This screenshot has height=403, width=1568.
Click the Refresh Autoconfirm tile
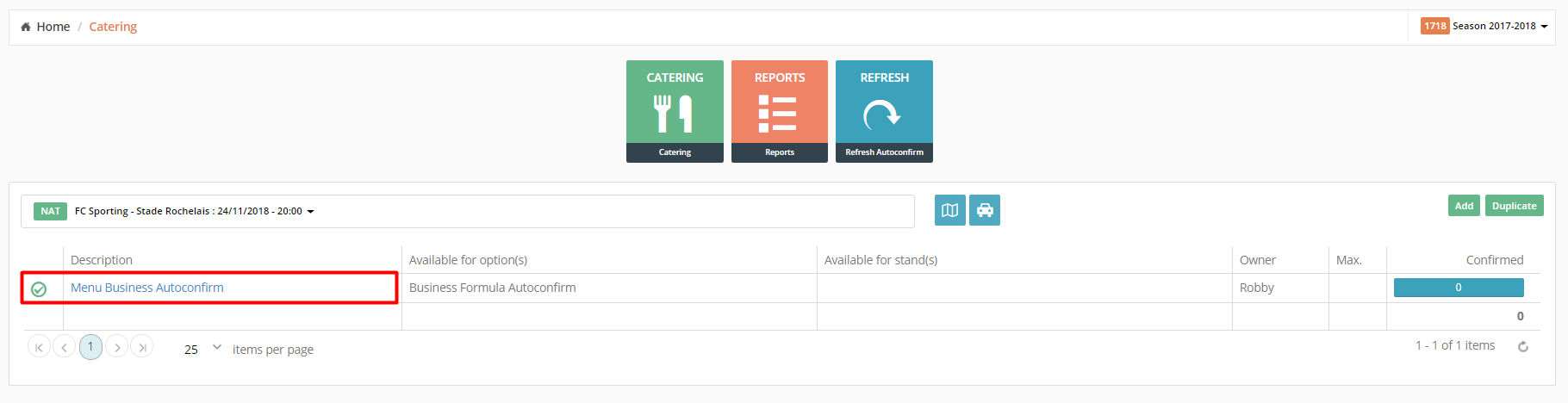point(884,111)
